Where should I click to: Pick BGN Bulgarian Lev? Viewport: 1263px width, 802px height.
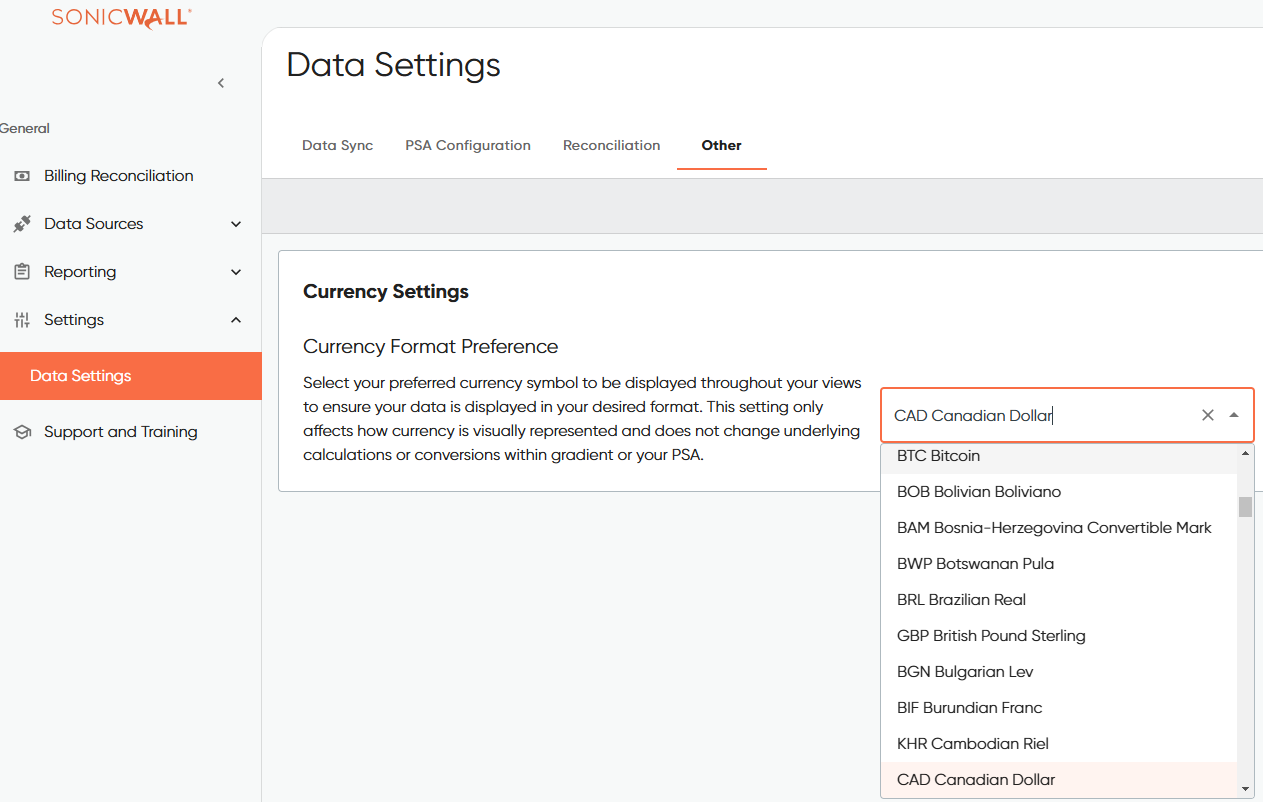1059,672
